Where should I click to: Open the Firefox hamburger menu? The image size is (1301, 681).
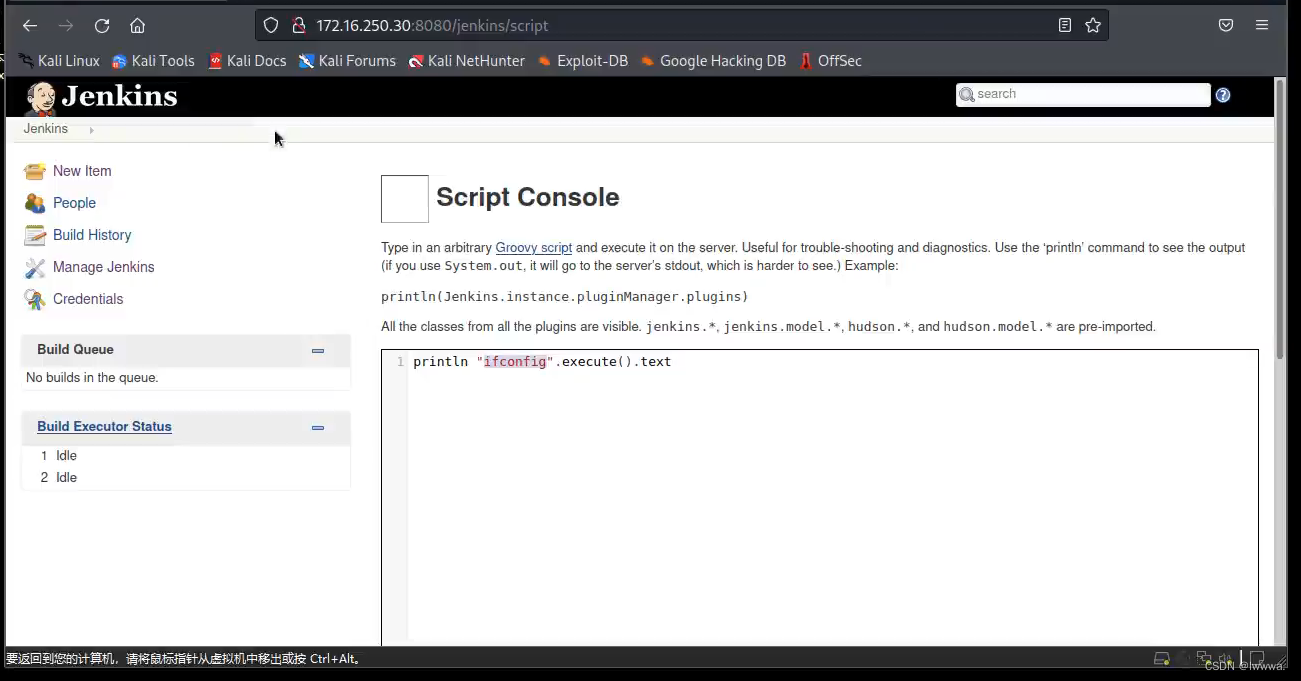(1262, 26)
